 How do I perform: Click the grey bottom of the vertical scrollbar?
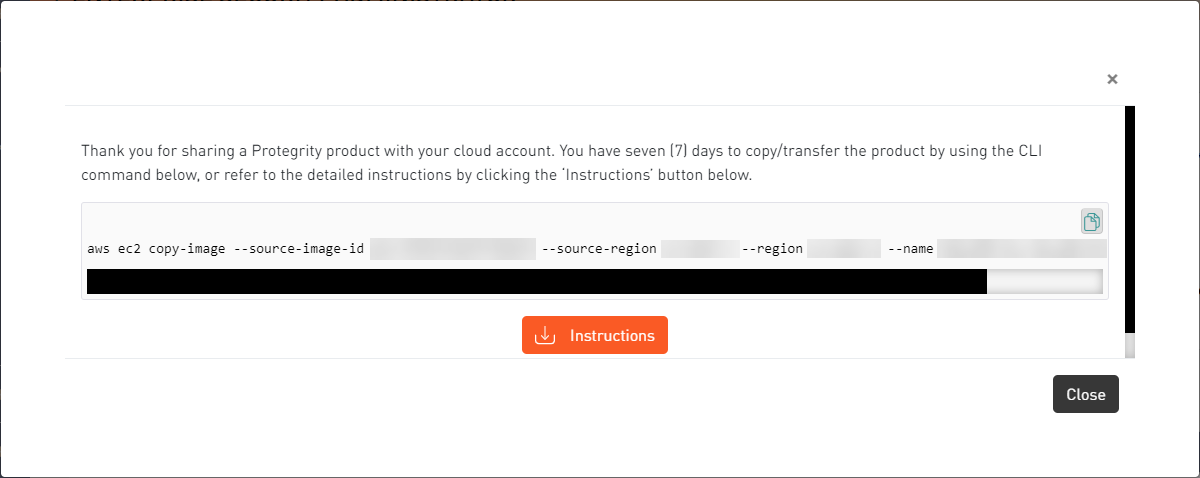click(1130, 346)
